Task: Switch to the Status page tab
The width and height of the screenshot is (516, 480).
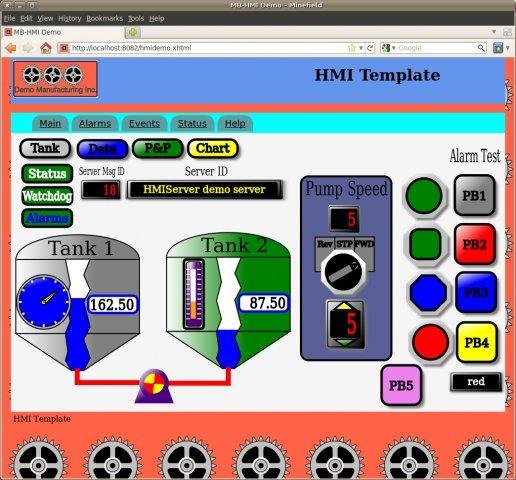Action: point(192,124)
